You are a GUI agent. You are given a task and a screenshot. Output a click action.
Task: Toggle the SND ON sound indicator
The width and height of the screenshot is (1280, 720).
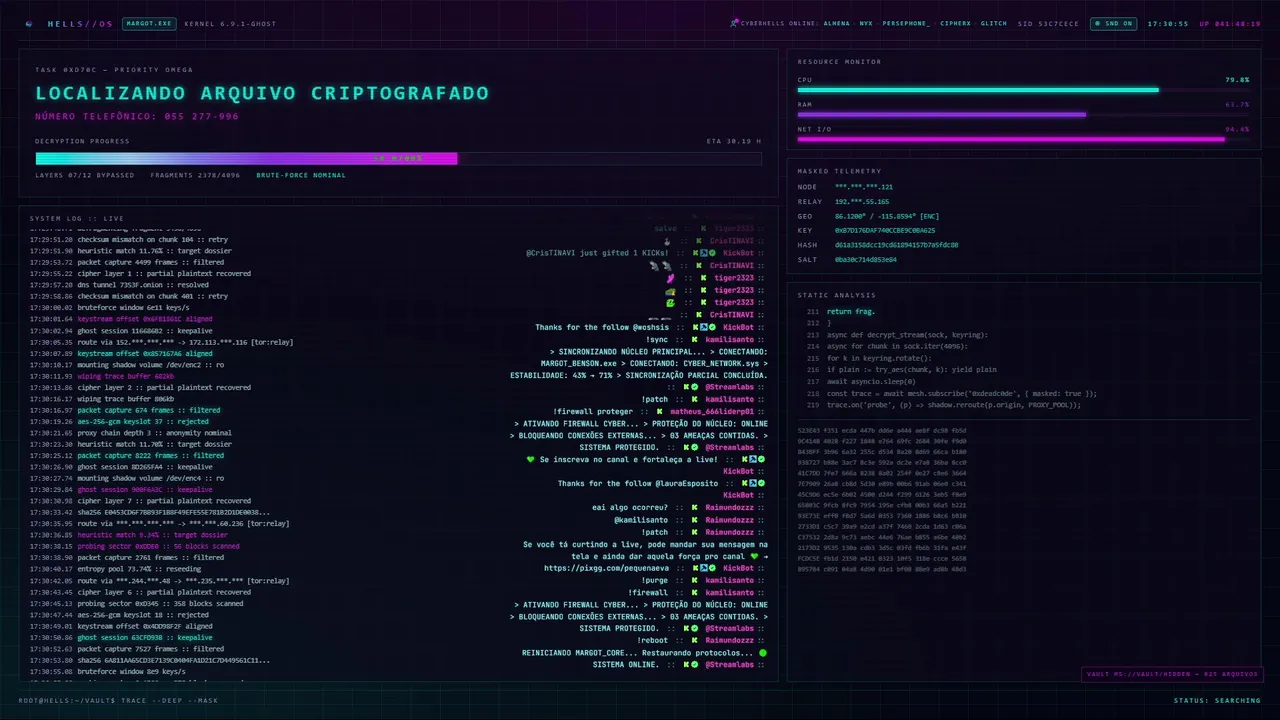point(1112,23)
